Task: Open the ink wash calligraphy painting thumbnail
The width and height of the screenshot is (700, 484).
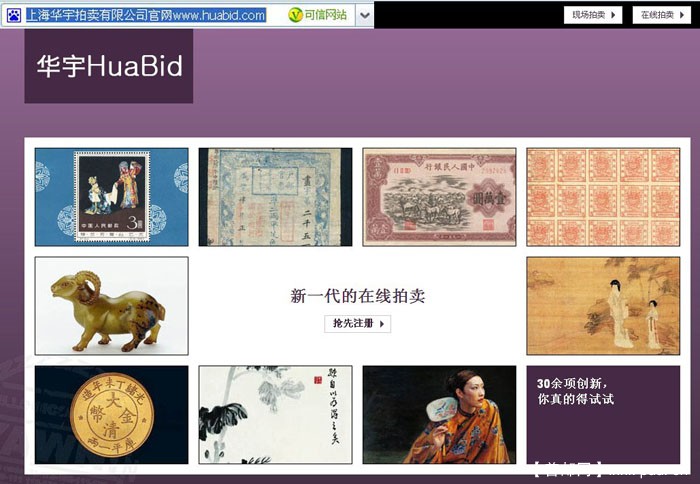Action: click(x=275, y=415)
